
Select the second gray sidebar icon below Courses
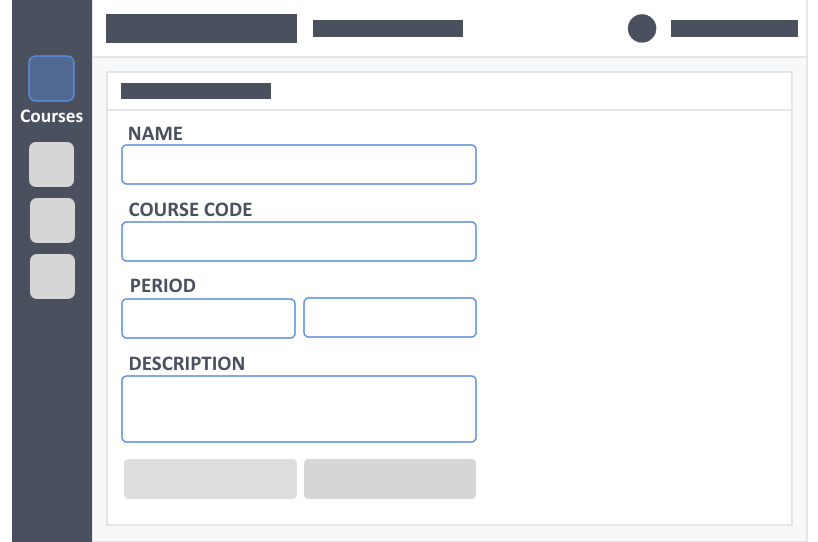[52, 220]
